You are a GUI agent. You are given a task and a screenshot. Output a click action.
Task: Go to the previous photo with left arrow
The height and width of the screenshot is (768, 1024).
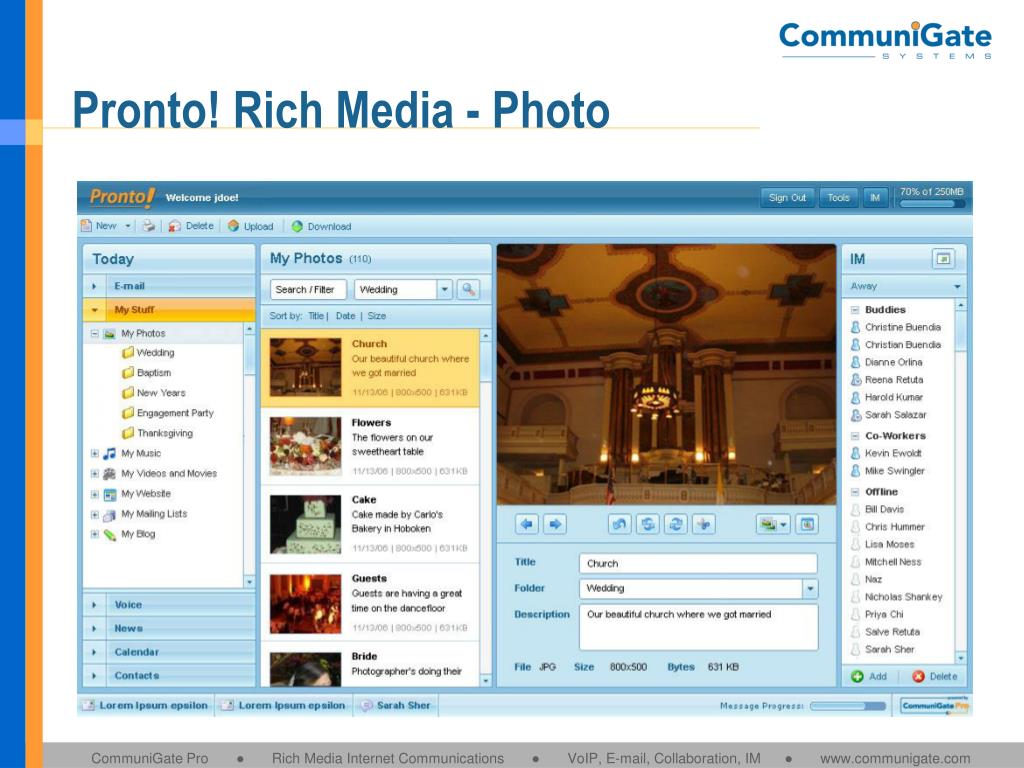pyautogui.click(x=527, y=524)
